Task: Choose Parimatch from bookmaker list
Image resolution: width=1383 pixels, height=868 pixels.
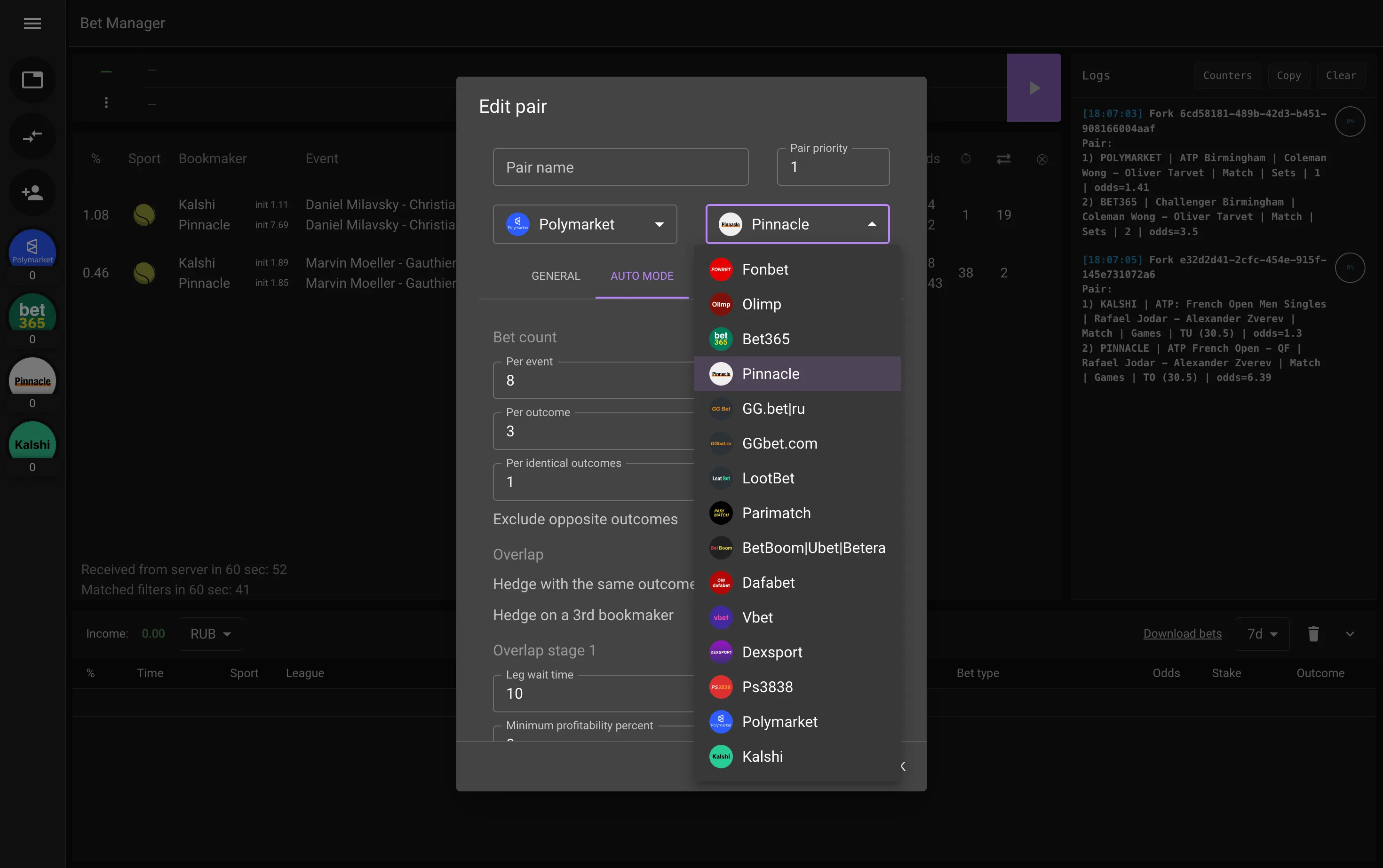Action: (797, 513)
